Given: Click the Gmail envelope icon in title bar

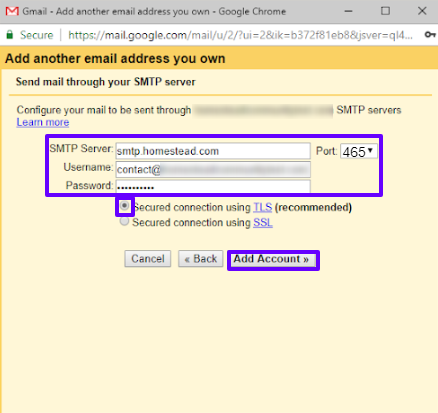Looking at the screenshot, I should (x=12, y=11).
